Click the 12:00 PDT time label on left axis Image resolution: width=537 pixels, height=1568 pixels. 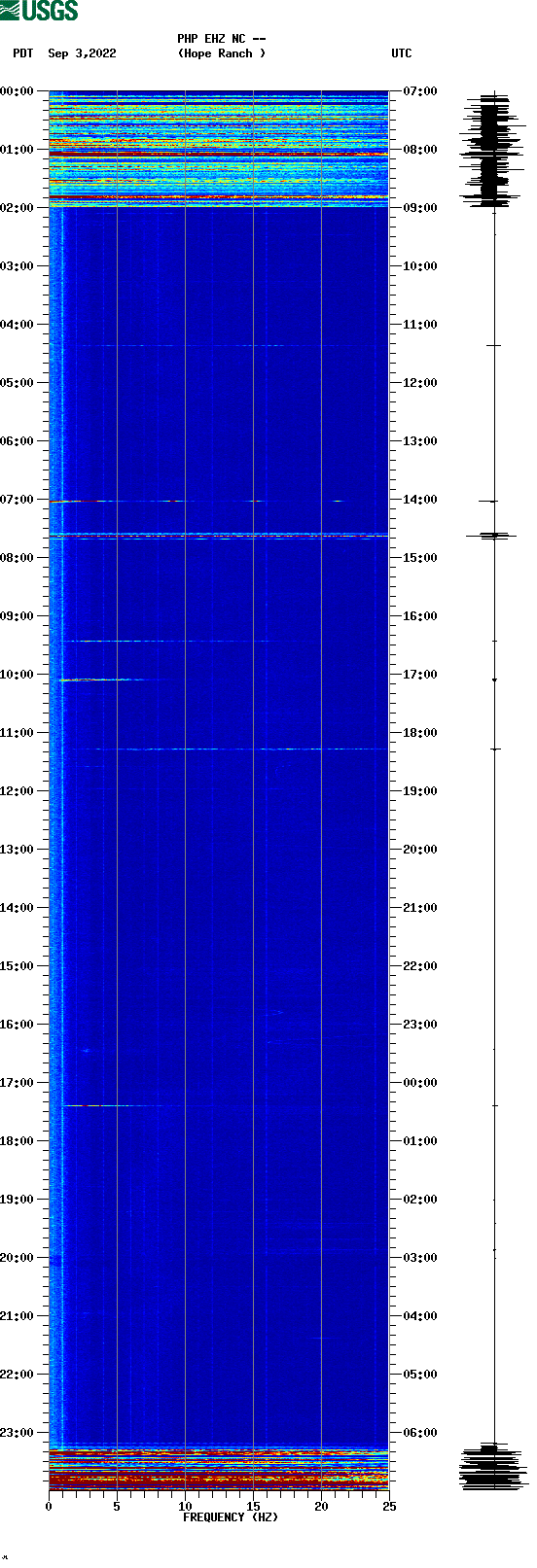17,791
